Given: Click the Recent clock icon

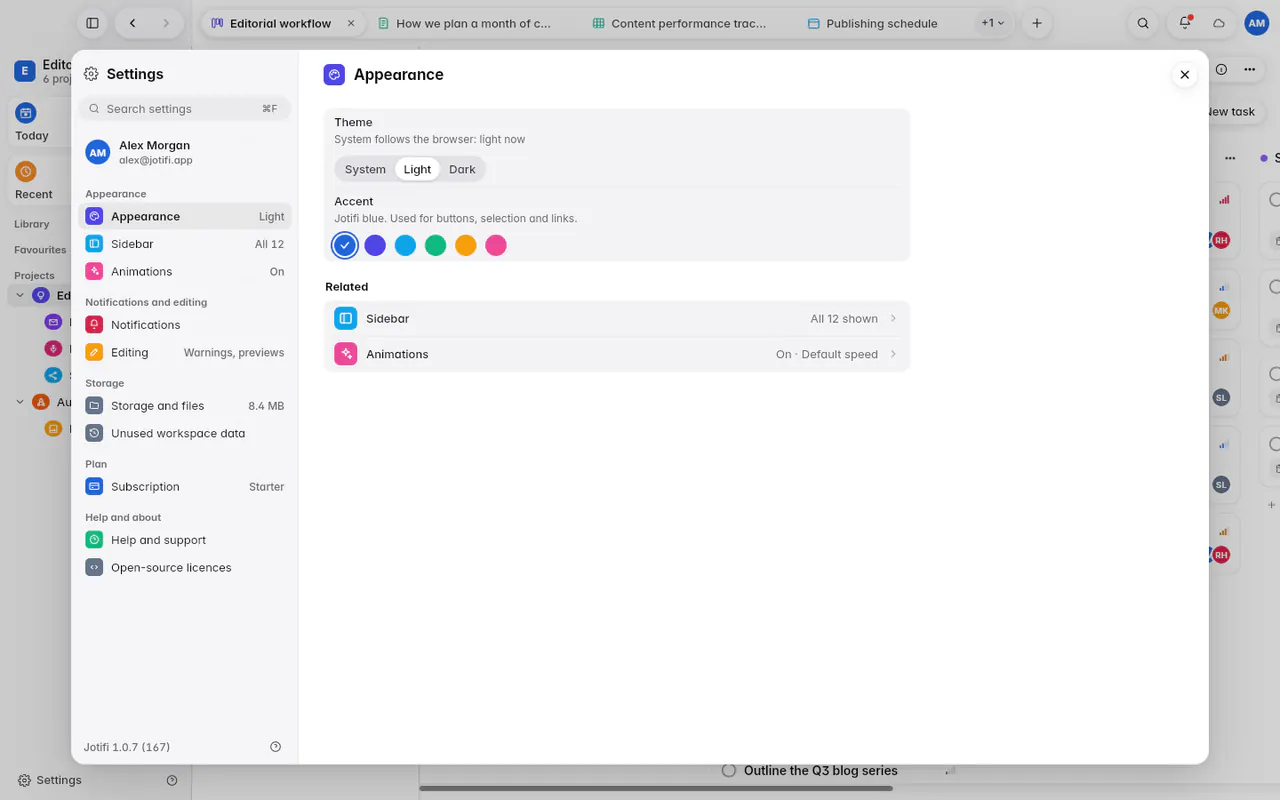Looking at the screenshot, I should 26,171.
